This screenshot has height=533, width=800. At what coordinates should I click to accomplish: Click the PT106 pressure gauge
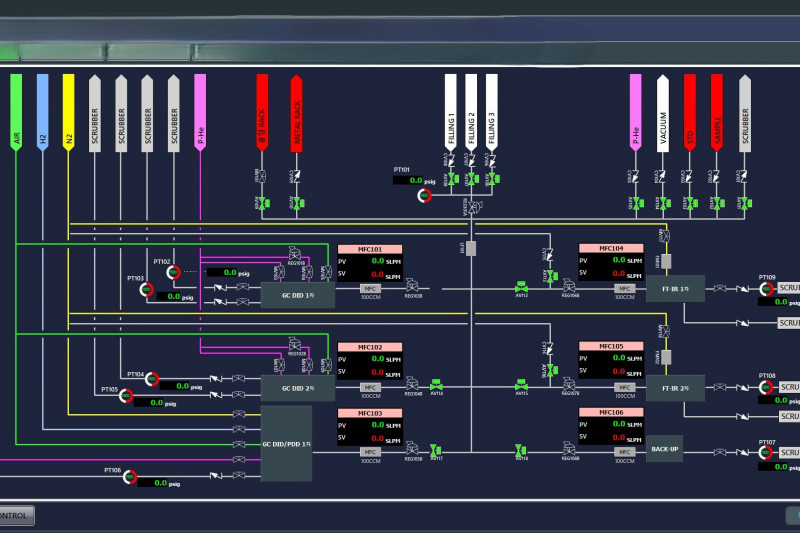click(x=130, y=478)
